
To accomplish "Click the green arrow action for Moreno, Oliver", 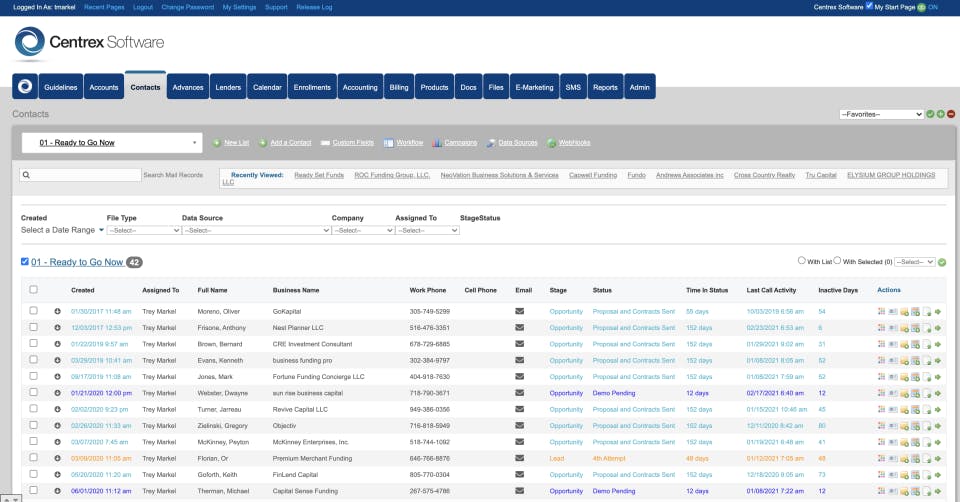I will pyautogui.click(x=939, y=312).
